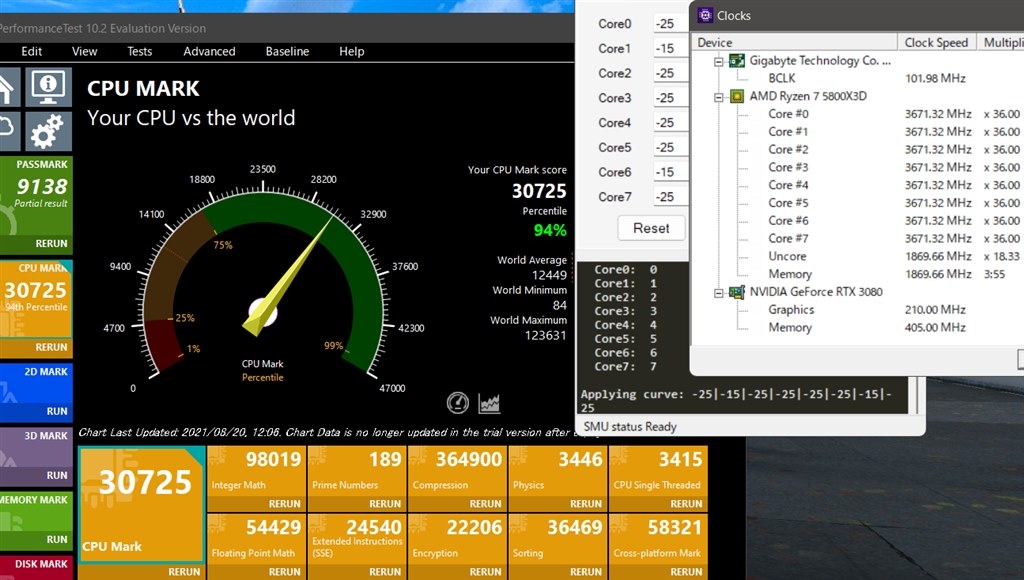
Task: Click the World Average value 12449
Action: tap(549, 275)
